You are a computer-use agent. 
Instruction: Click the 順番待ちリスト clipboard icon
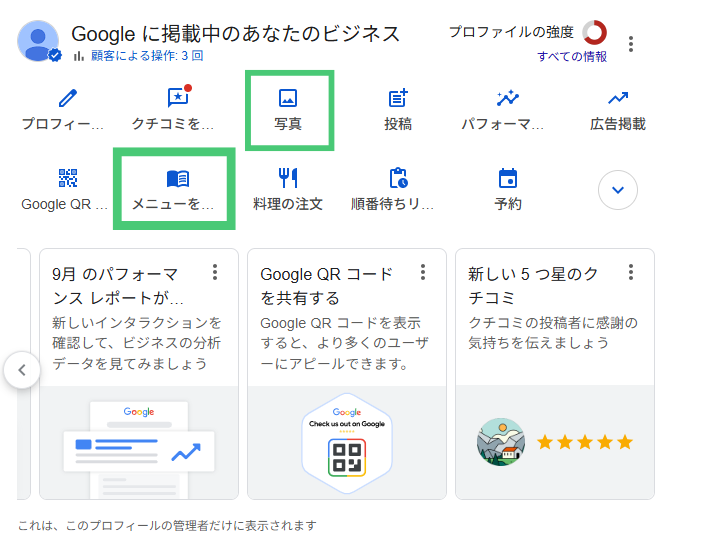[x=398, y=179]
